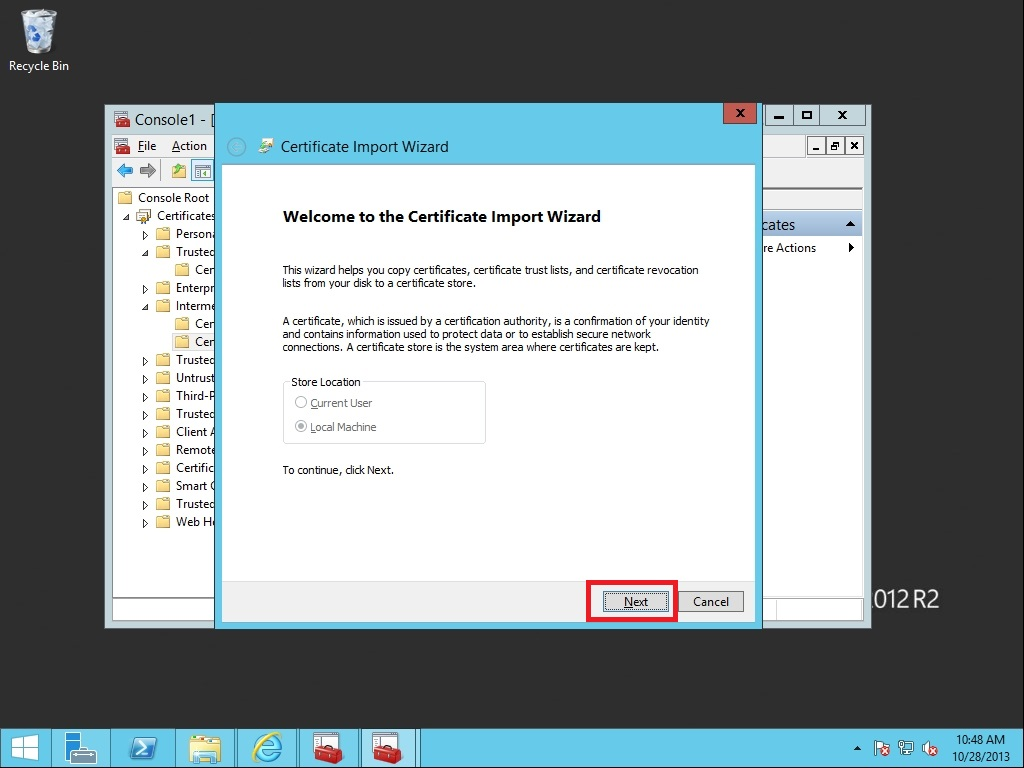Expand the Untrusted certificates folder node
This screenshot has height=768, width=1024.
145,378
